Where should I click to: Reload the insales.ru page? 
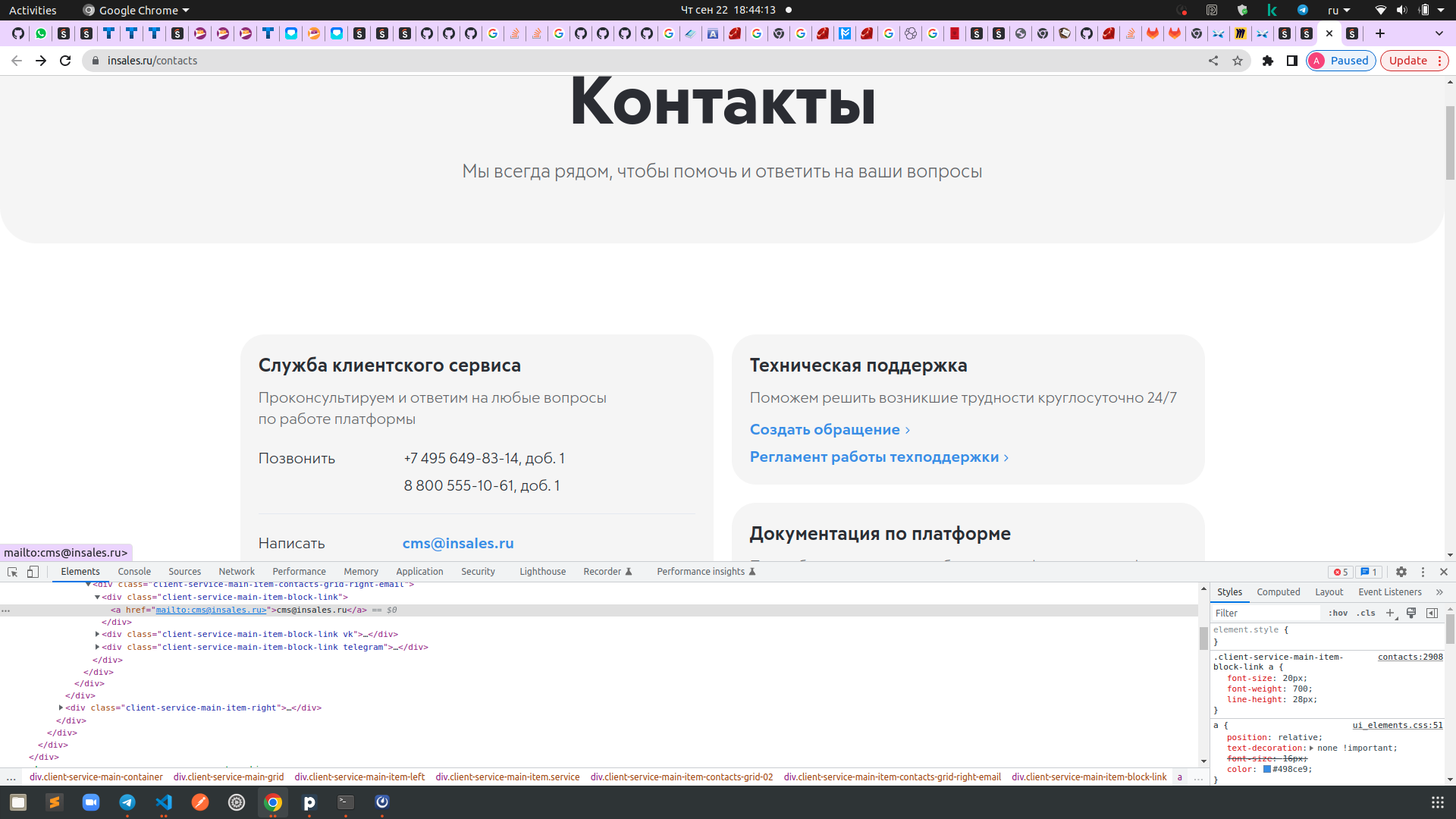coord(65,61)
